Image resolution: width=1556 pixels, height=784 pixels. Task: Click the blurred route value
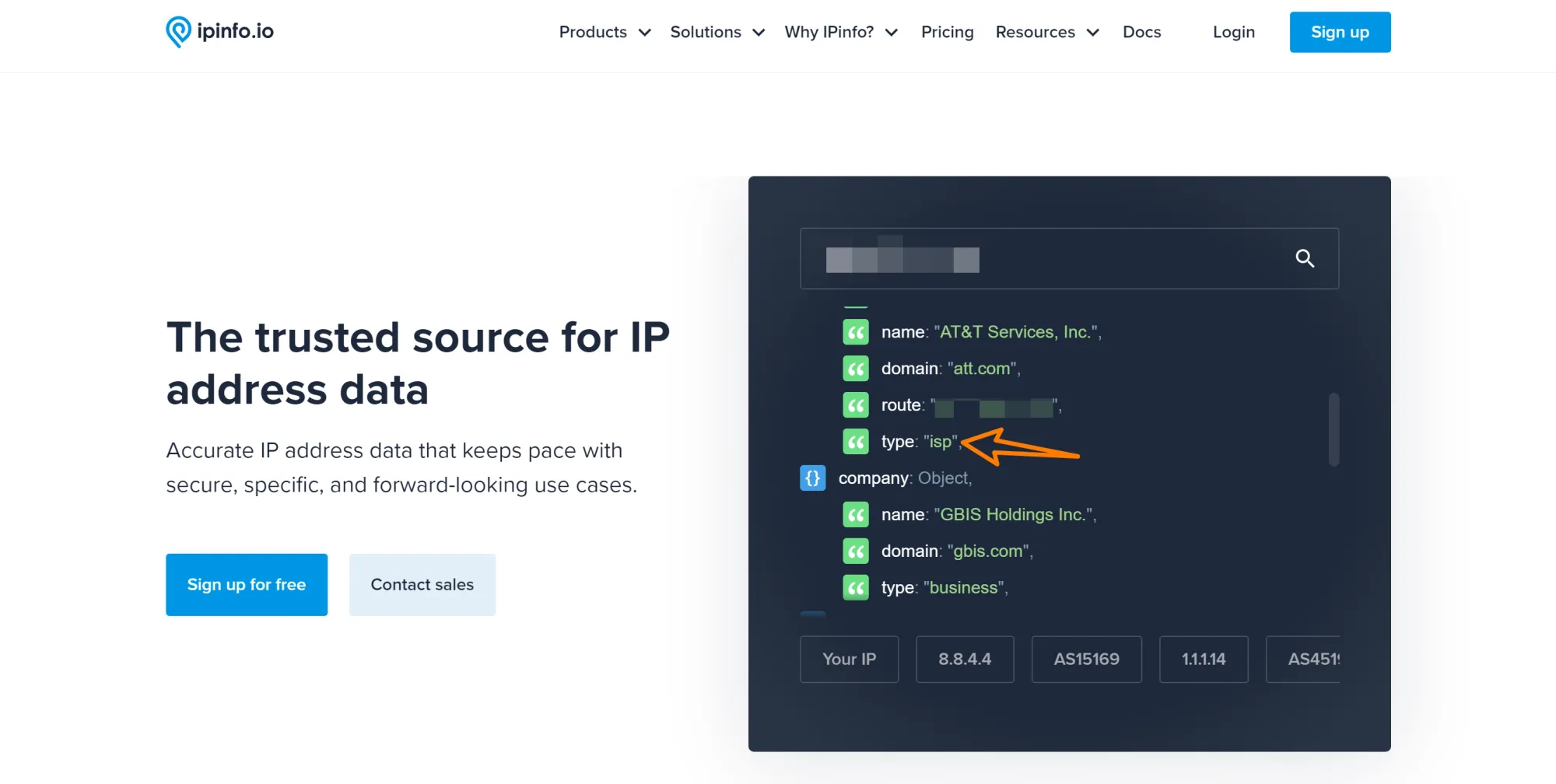994,407
